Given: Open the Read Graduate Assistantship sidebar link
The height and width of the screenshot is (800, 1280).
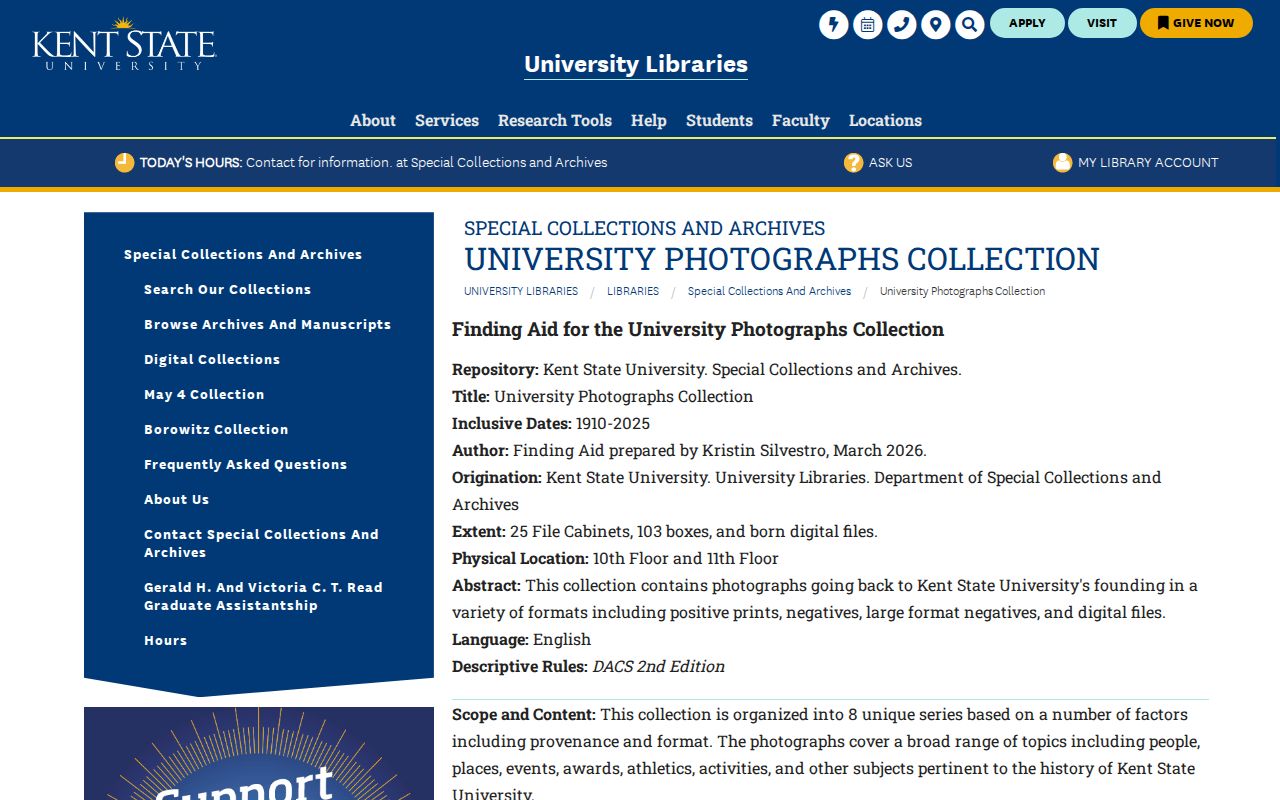Looking at the screenshot, I should click(x=264, y=596).
